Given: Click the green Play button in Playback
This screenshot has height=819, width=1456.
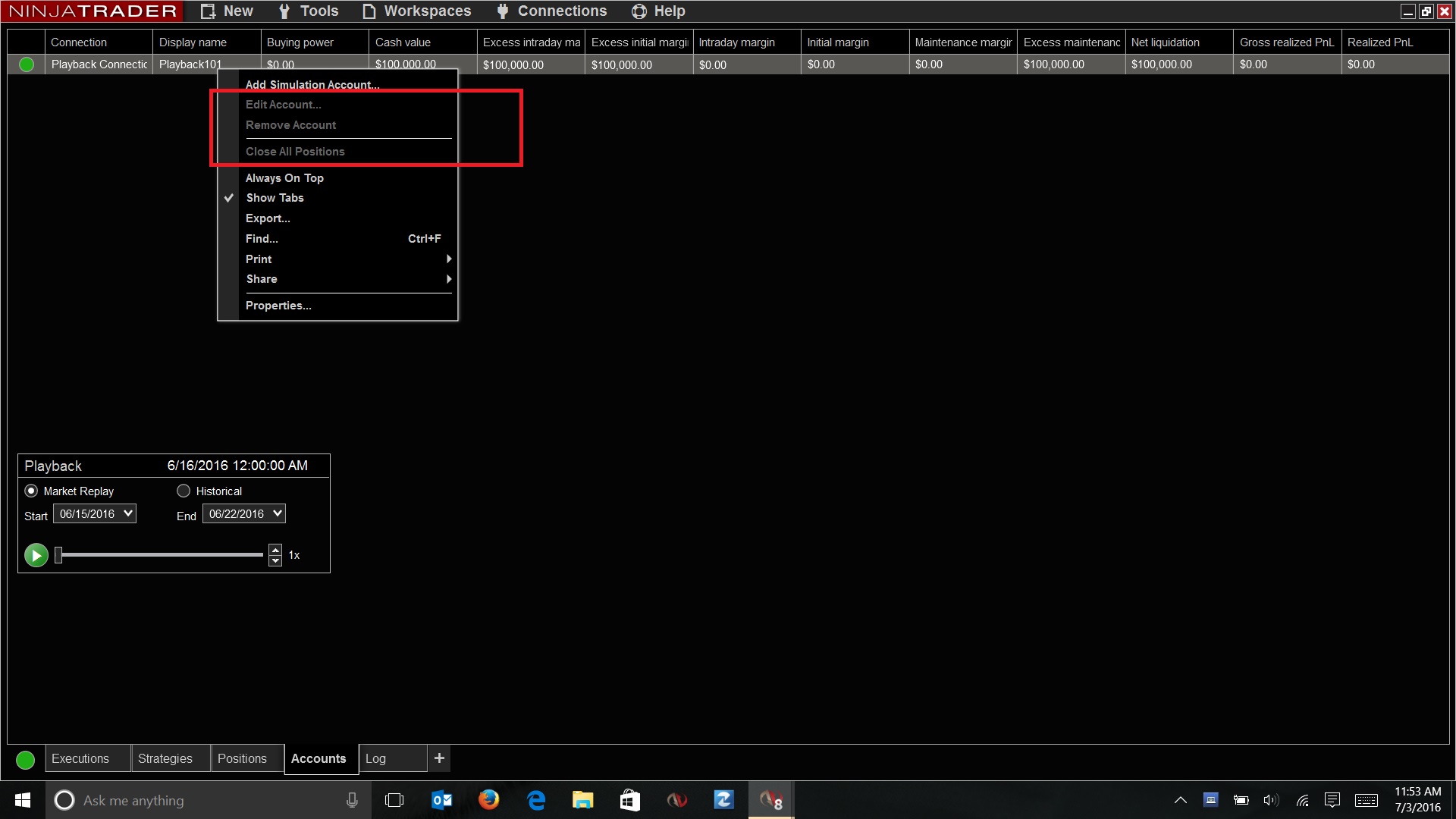Looking at the screenshot, I should pos(36,555).
